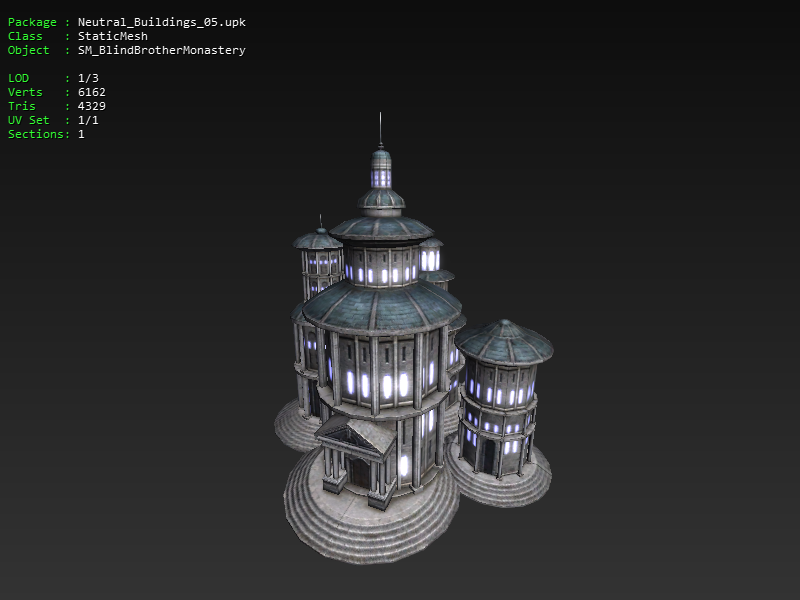Select the Tris count 4329
Image resolution: width=800 pixels, height=600 pixels.
pyautogui.click(x=92, y=106)
